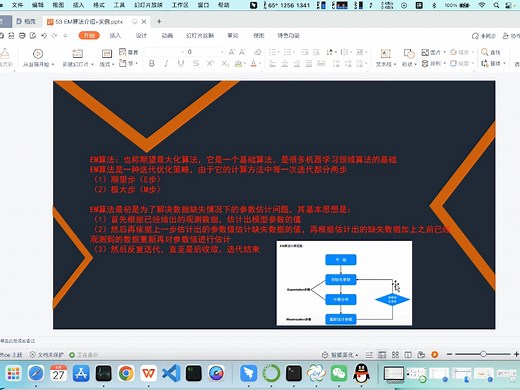Open the font size dropdown arrow
Image resolution: width=520 pixels, height=390 pixels.
(x=222, y=52)
